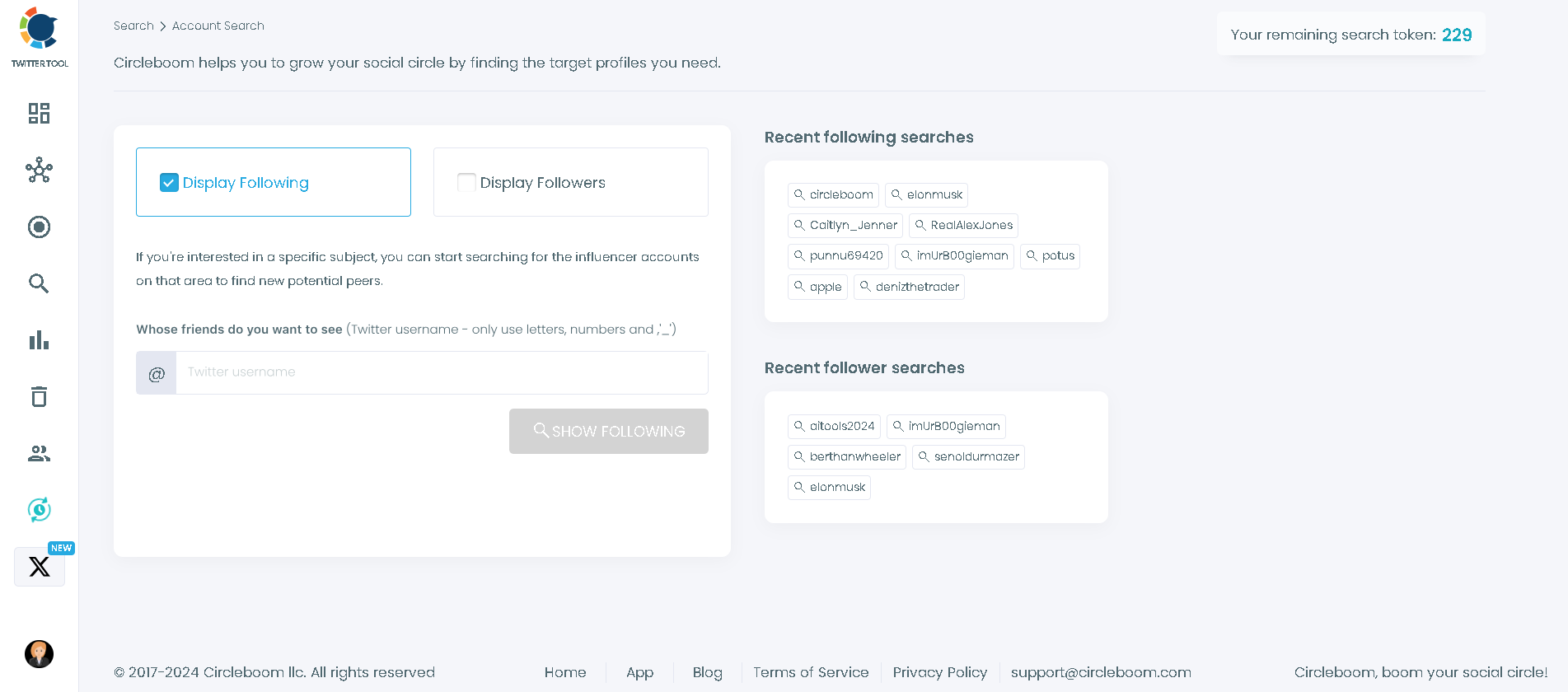1568x692 pixels.
Task: Check the Display Followers checkbox
Action: [x=466, y=183]
